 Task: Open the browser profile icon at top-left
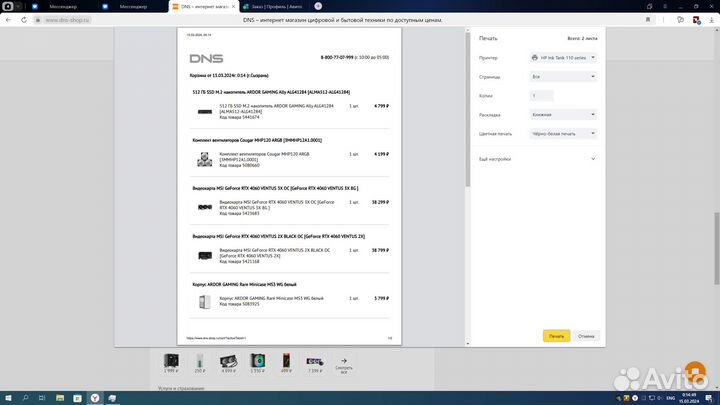point(8,6)
